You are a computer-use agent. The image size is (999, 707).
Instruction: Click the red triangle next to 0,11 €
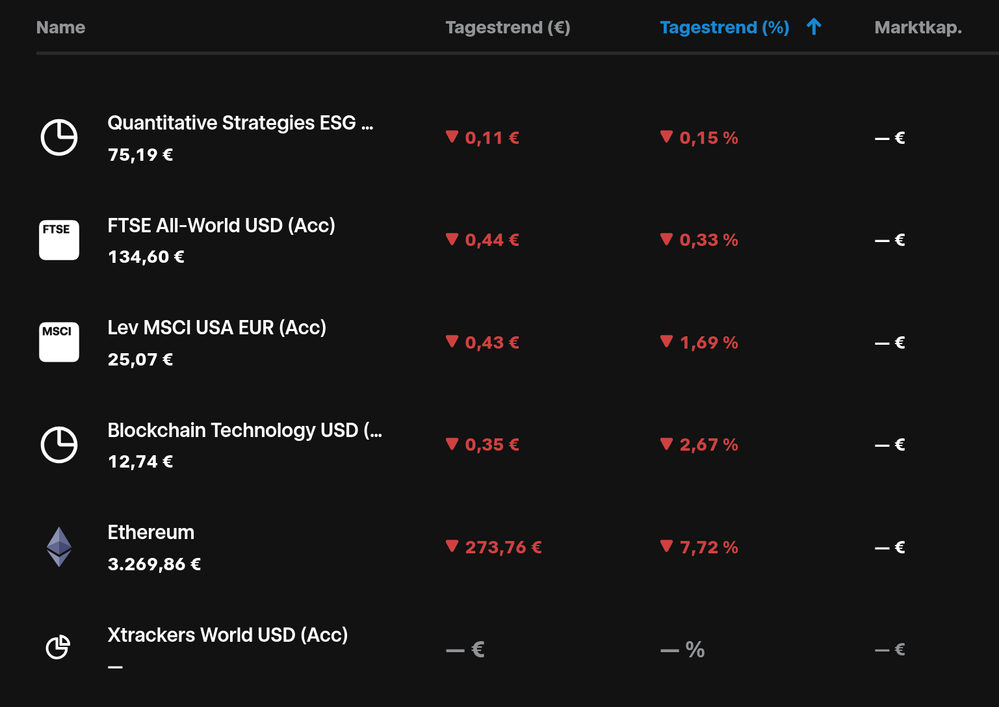click(x=452, y=137)
